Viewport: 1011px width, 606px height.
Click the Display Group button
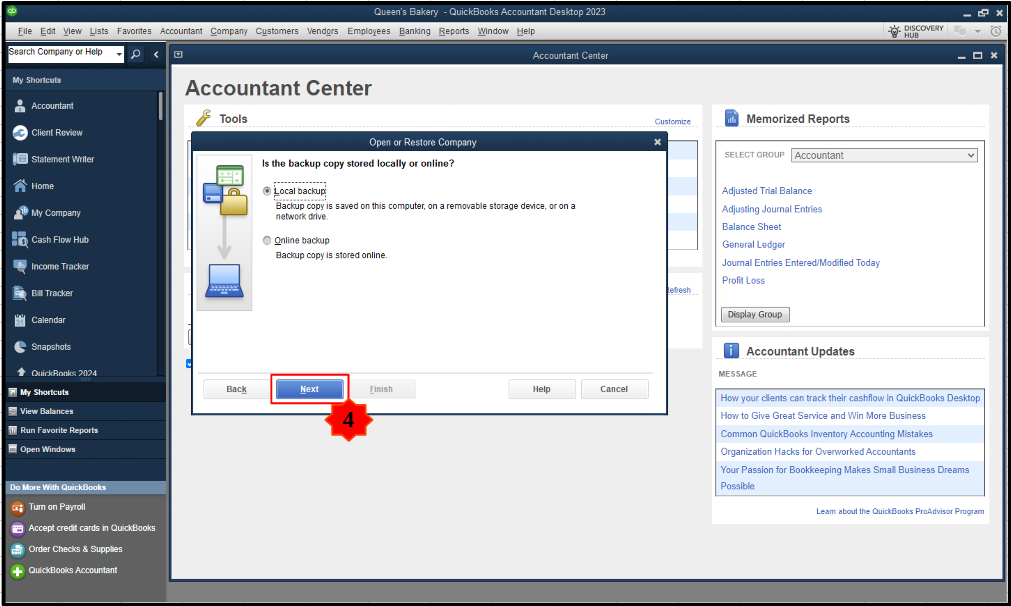click(x=755, y=315)
